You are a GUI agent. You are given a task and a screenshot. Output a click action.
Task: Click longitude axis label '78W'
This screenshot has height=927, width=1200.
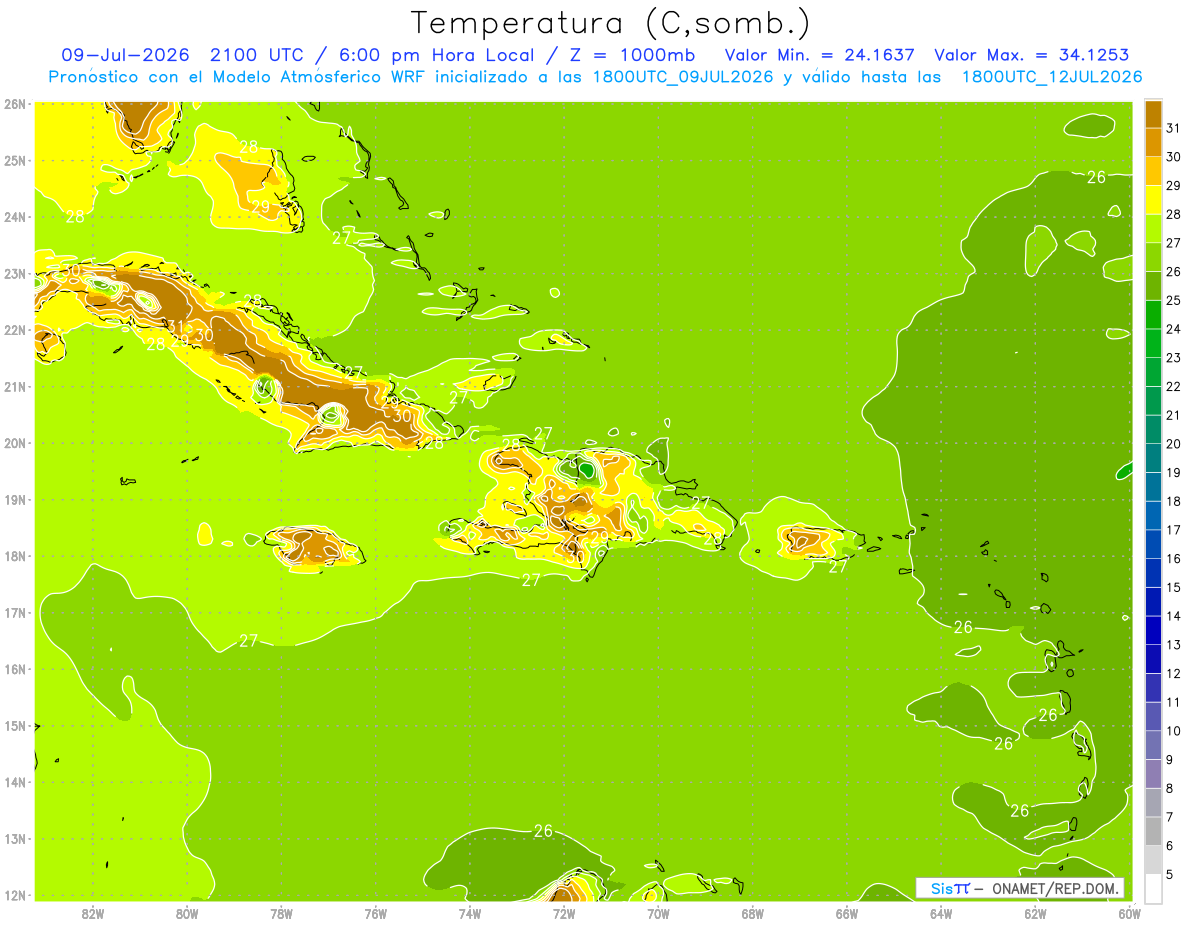pos(281,913)
